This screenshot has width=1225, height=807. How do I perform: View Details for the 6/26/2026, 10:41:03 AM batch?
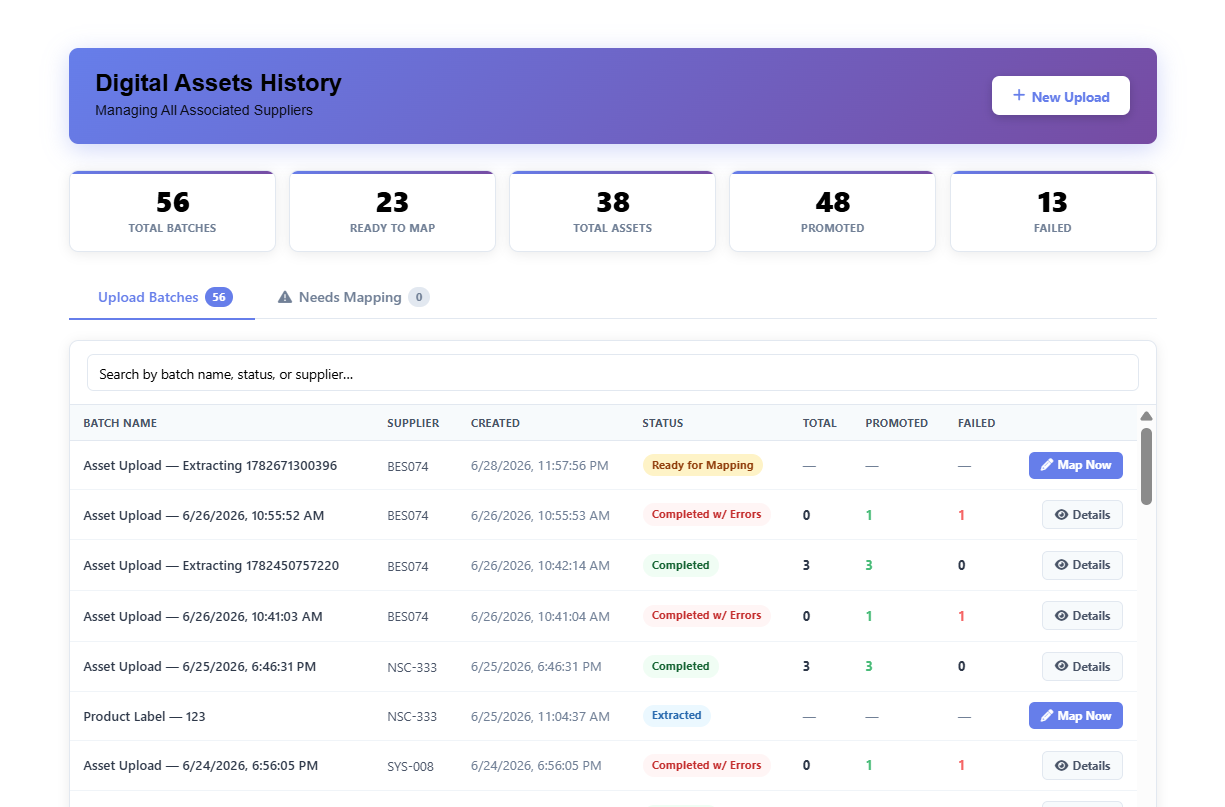coord(1082,616)
